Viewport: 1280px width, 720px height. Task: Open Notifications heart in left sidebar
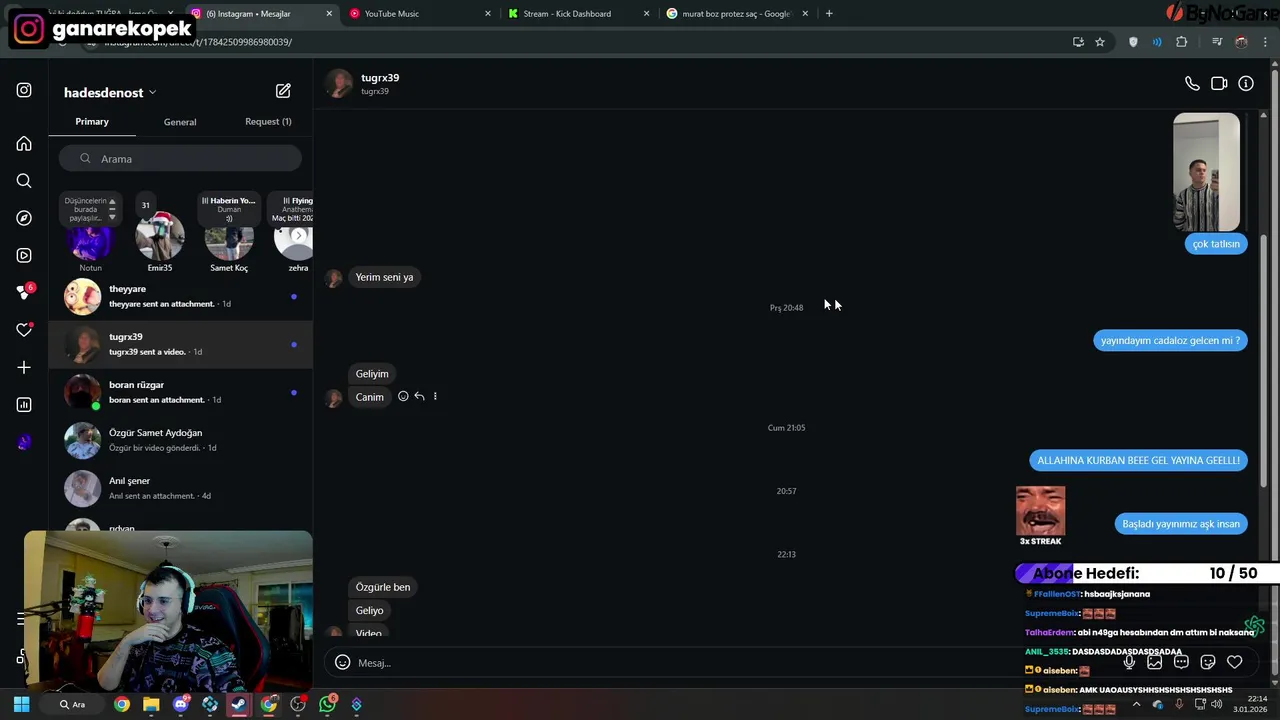tap(24, 330)
